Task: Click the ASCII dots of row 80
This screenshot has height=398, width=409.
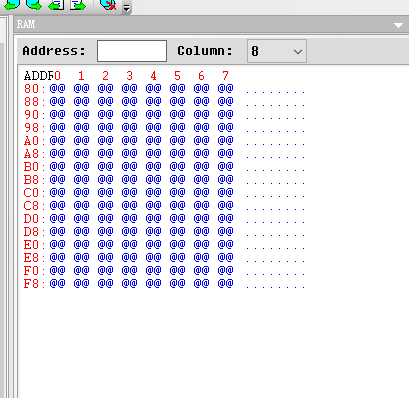Action: coord(275,92)
